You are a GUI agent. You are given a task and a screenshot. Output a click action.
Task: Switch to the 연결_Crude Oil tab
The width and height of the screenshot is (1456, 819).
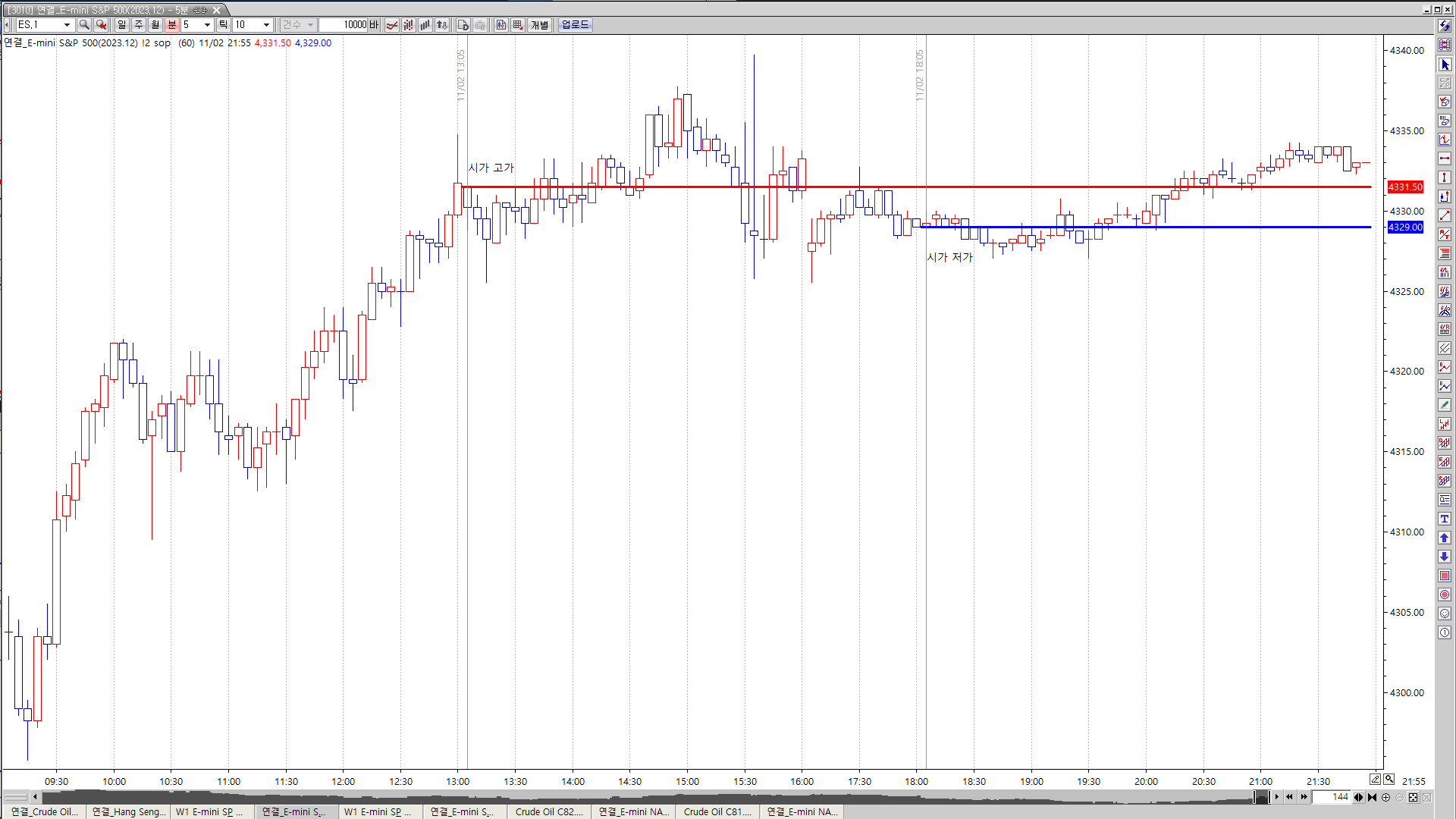point(44,811)
